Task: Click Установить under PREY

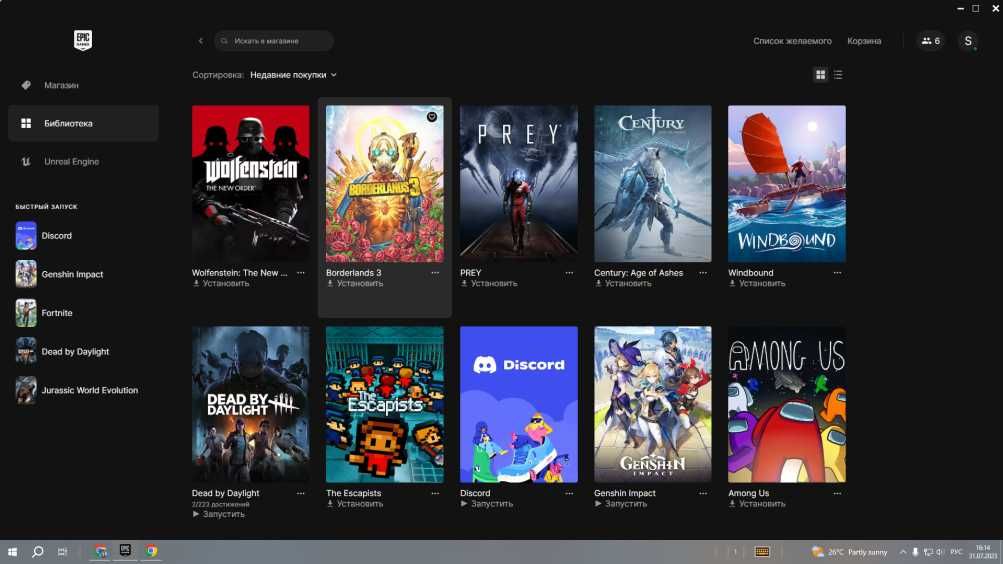Action: (x=489, y=283)
